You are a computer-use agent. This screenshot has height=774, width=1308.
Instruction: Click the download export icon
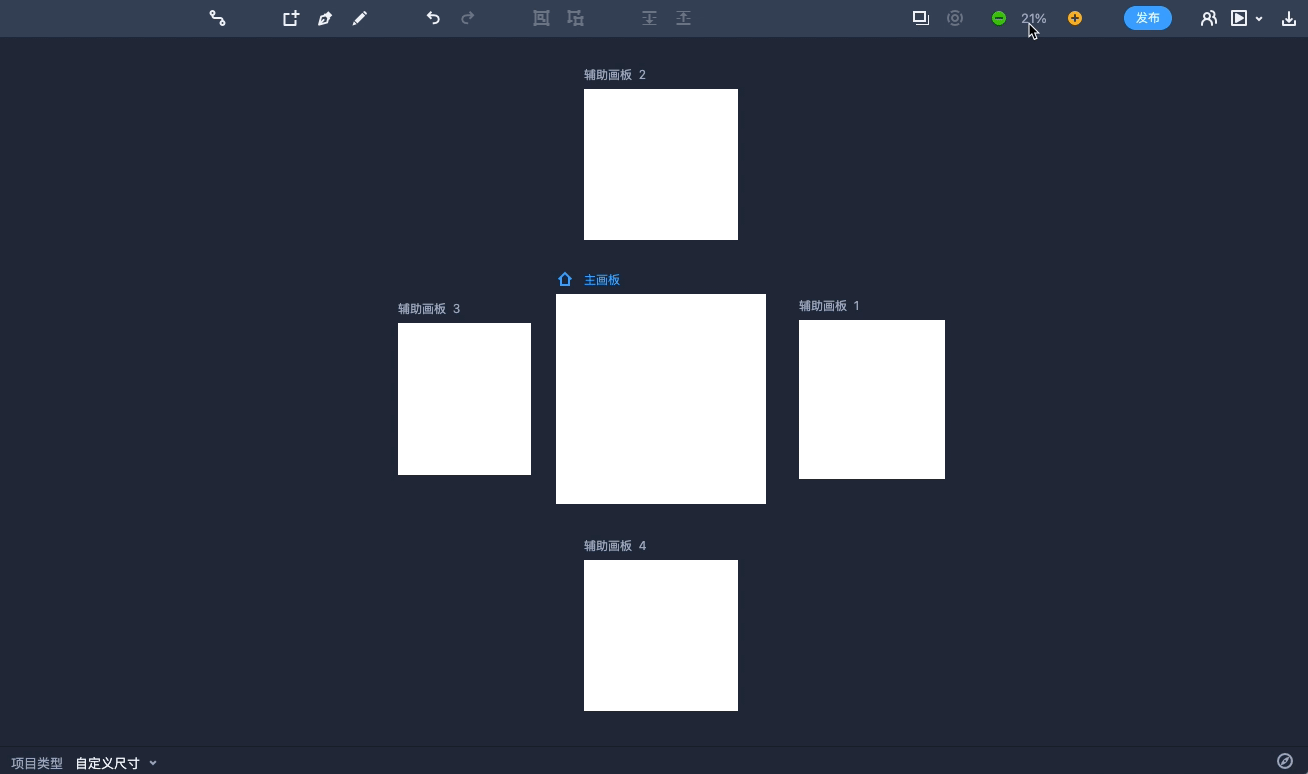point(1288,18)
